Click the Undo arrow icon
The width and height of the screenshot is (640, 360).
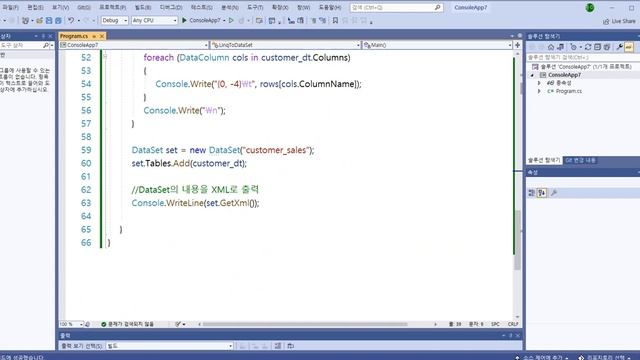pos(71,20)
